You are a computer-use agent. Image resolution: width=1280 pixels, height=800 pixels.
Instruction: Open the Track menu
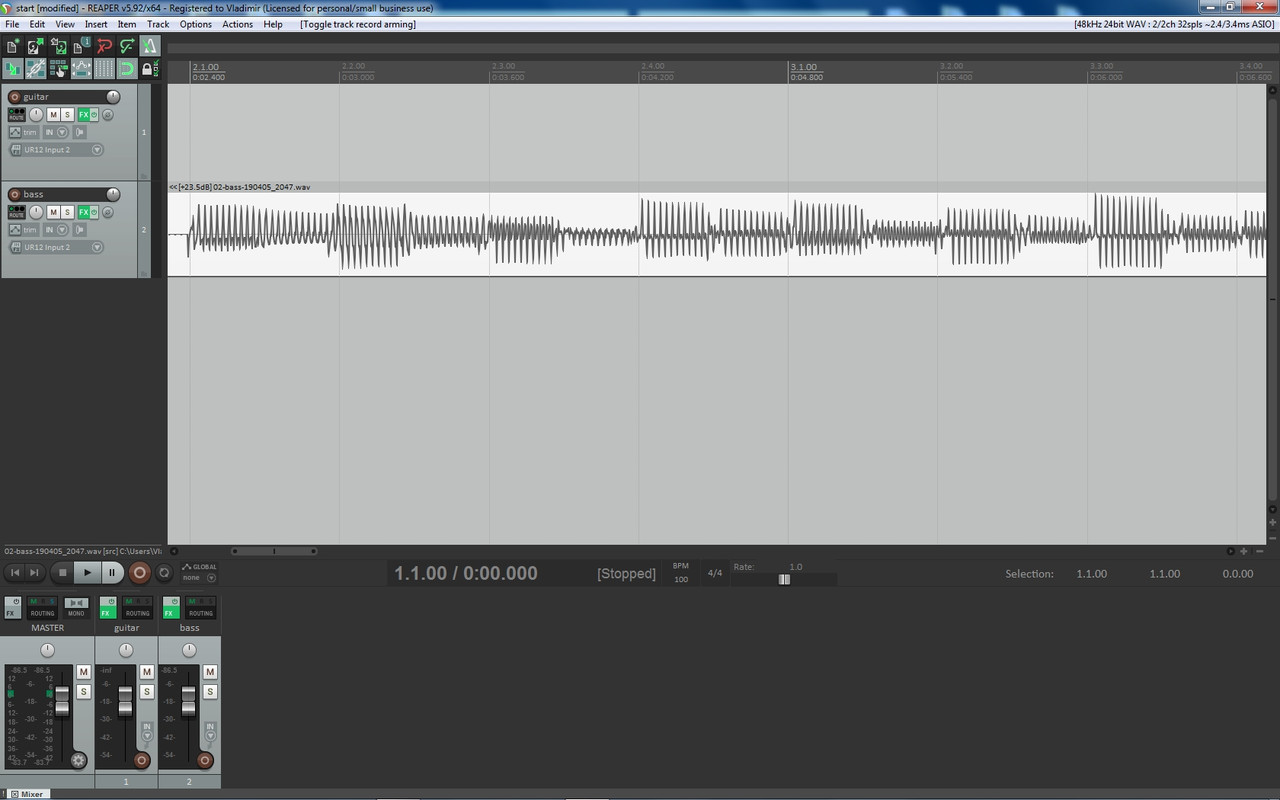point(158,24)
